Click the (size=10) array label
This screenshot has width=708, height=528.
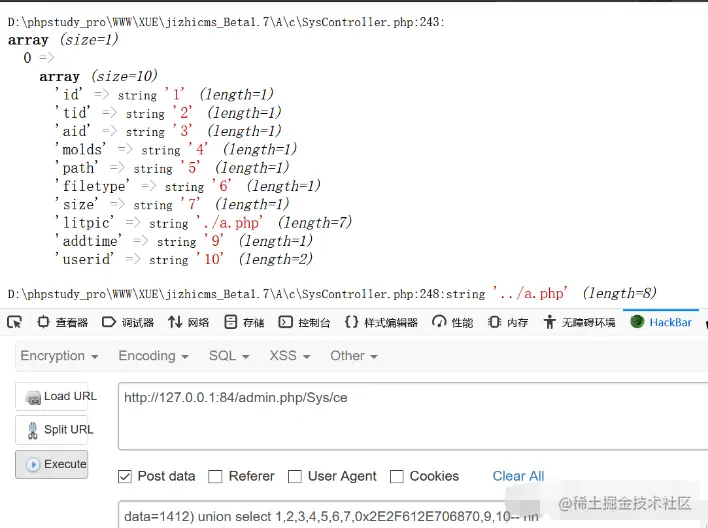point(124,76)
